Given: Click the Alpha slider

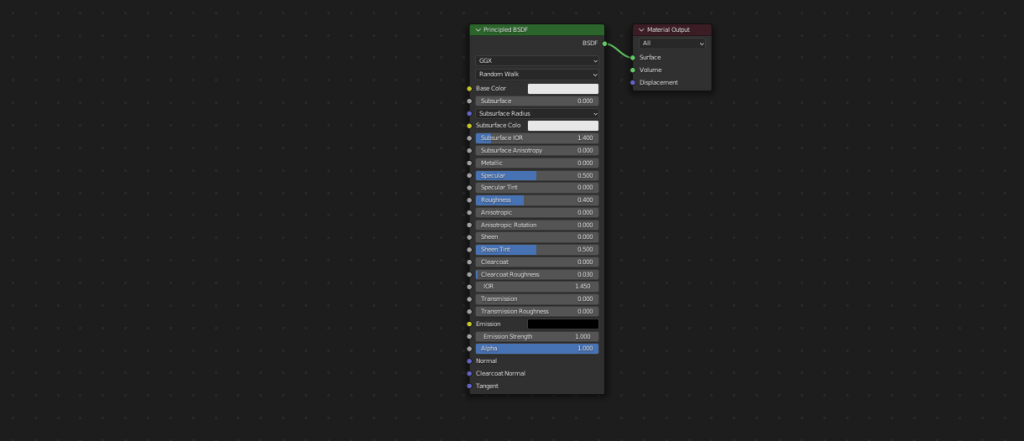Looking at the screenshot, I should [x=537, y=349].
